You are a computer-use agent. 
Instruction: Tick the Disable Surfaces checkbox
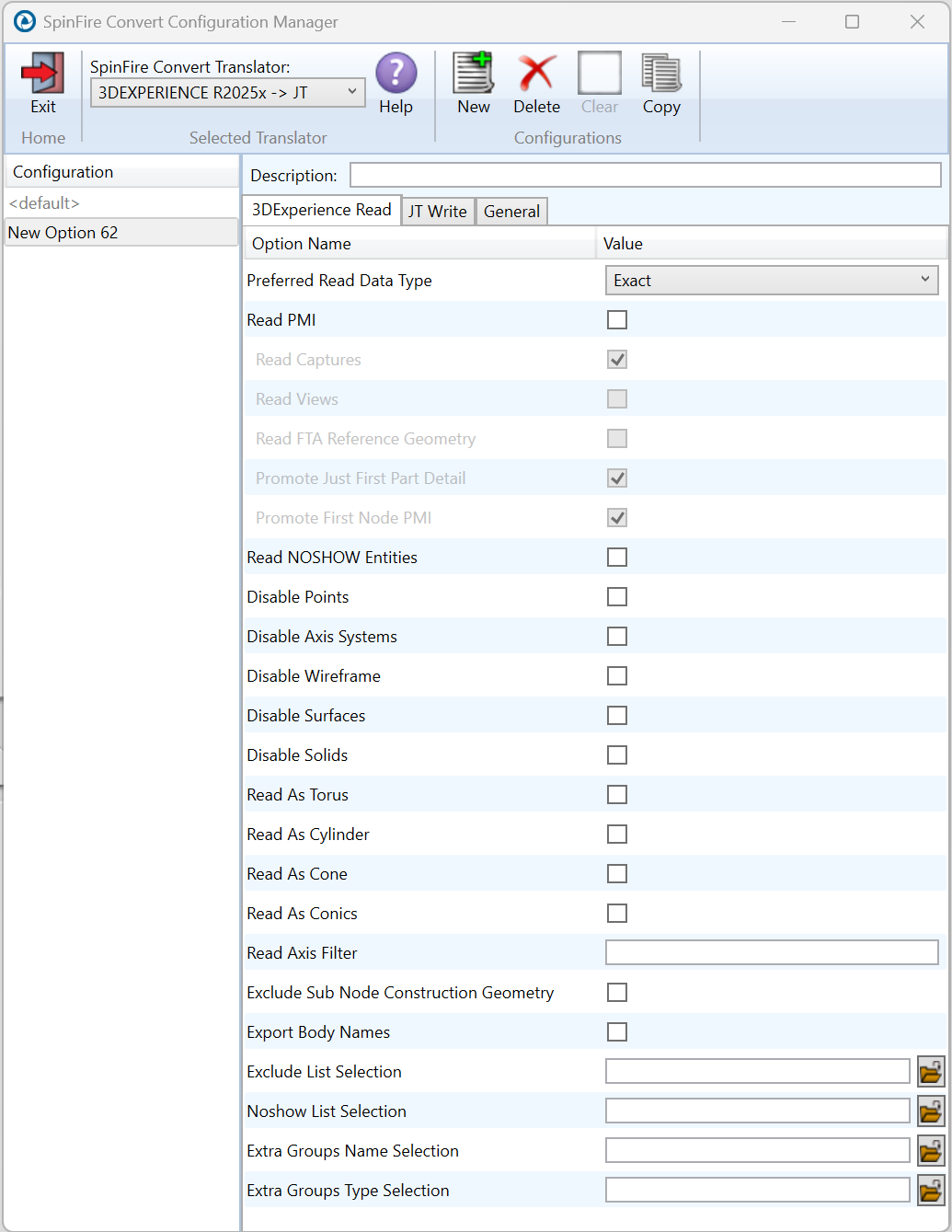(617, 716)
